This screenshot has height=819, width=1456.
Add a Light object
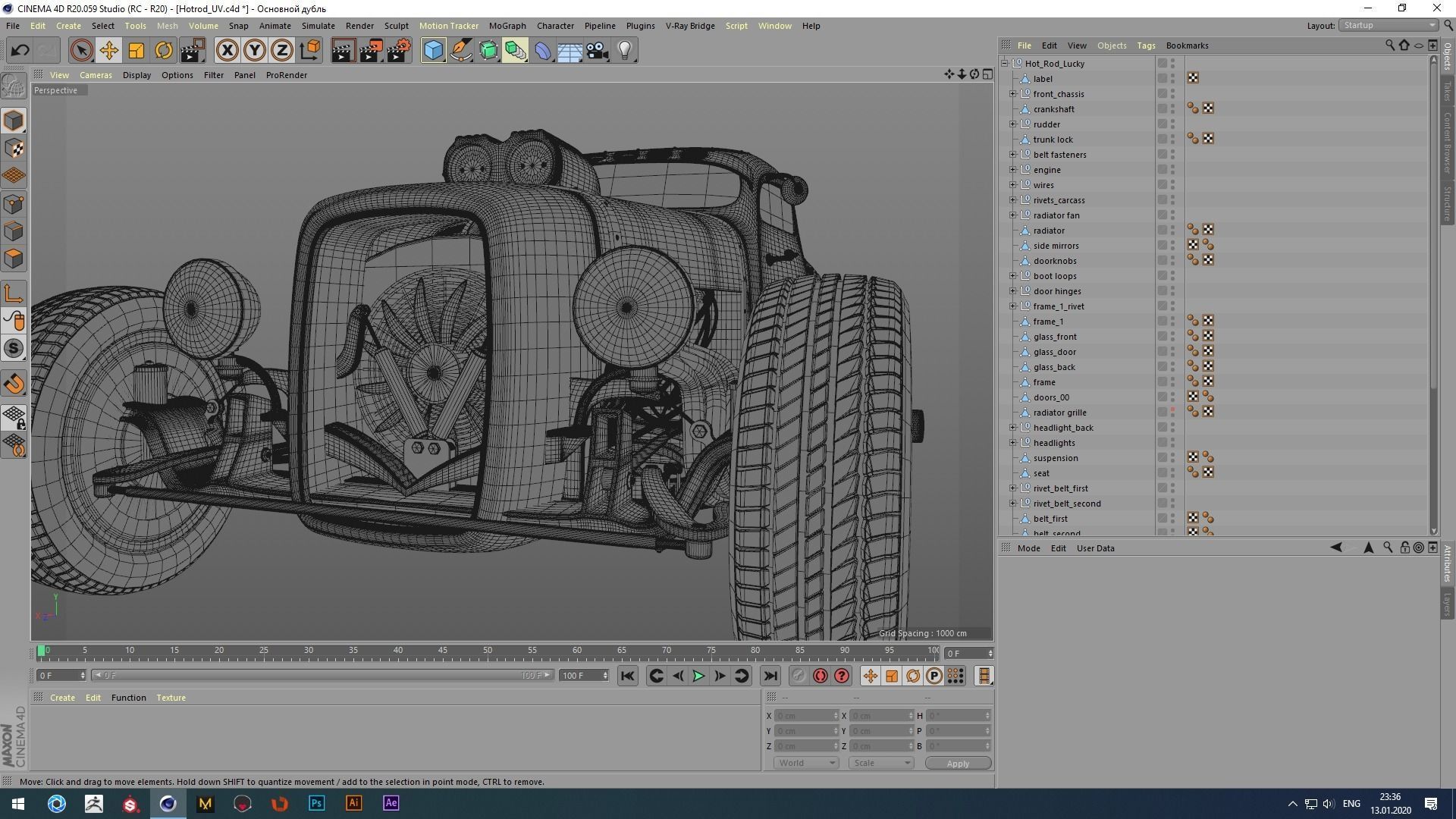[x=625, y=51]
